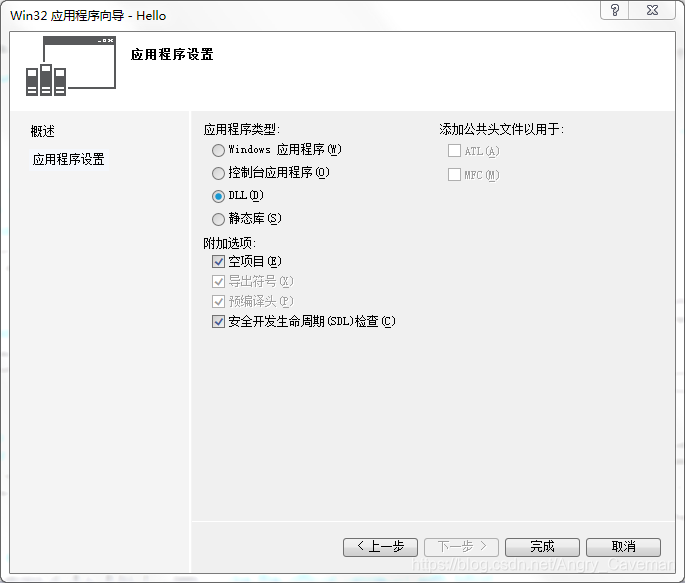685x583 pixels.
Task: Toggle the 空项目 checkbox
Action: pos(218,262)
